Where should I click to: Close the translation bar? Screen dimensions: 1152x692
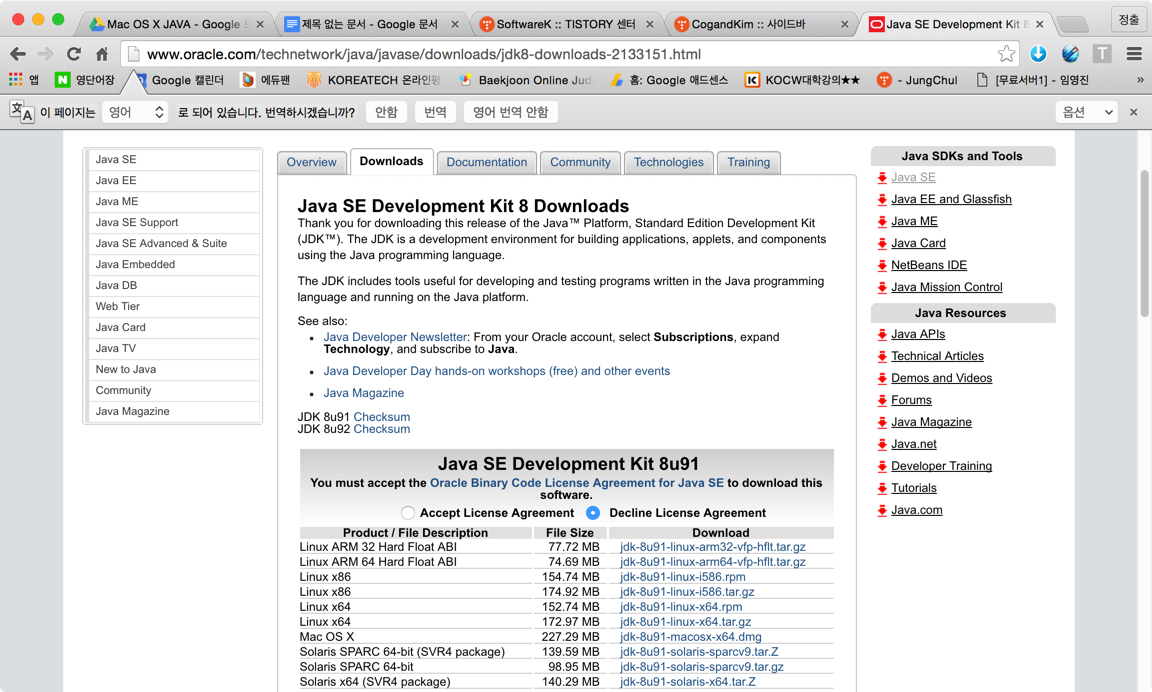[x=1134, y=112]
